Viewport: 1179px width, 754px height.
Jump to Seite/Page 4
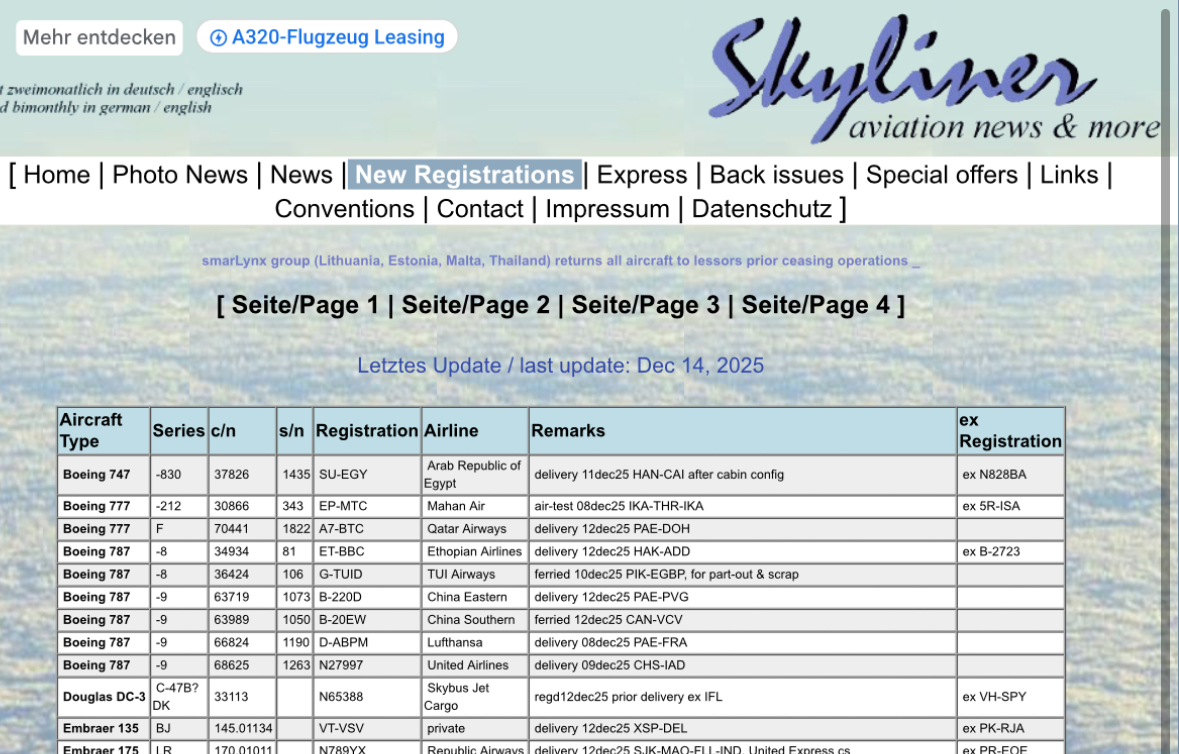coord(815,305)
